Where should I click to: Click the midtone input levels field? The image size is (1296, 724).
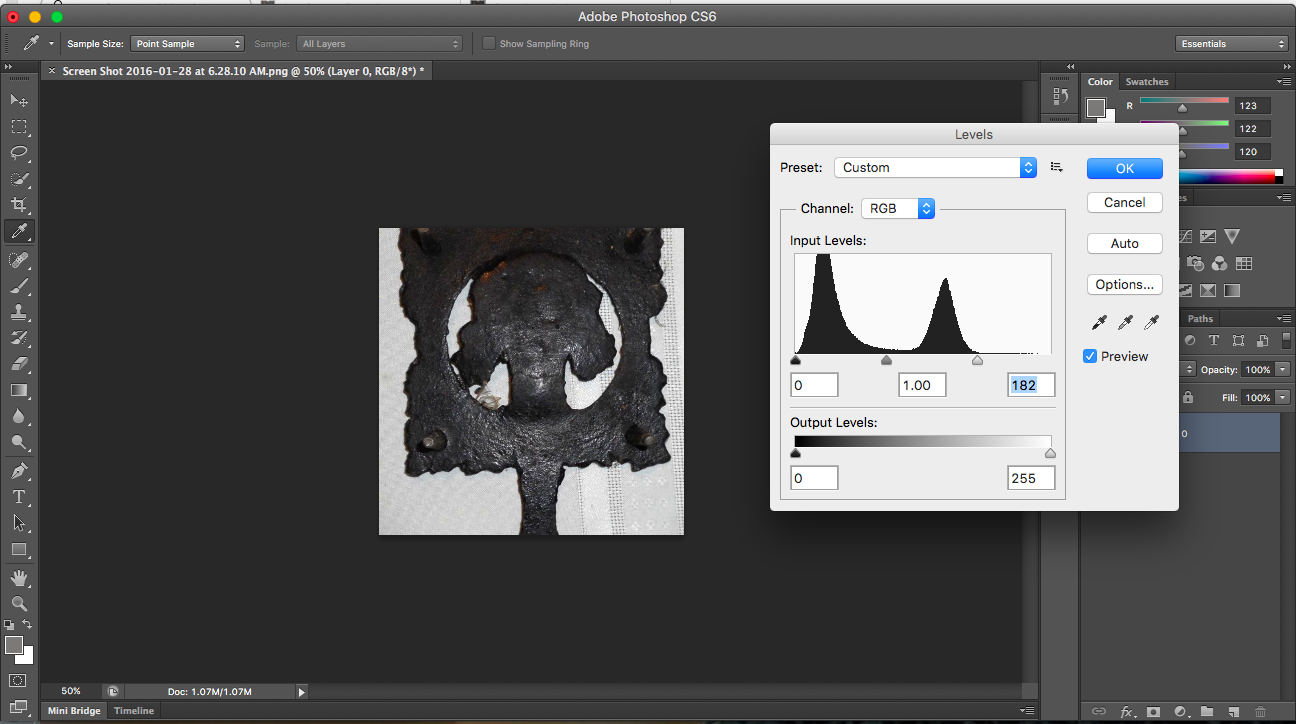click(921, 385)
